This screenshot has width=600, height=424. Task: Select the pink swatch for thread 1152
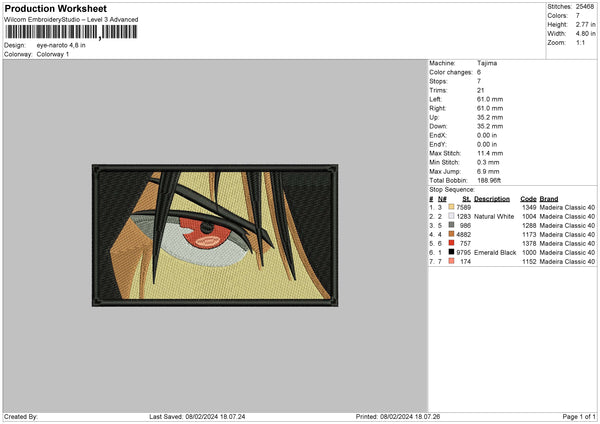point(451,261)
